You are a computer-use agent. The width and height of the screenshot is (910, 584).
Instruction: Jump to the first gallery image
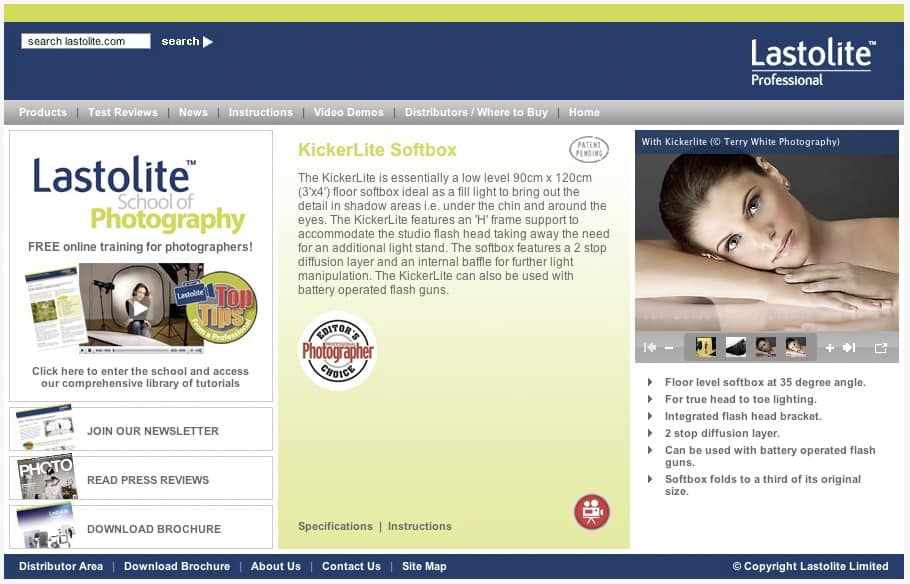(650, 347)
